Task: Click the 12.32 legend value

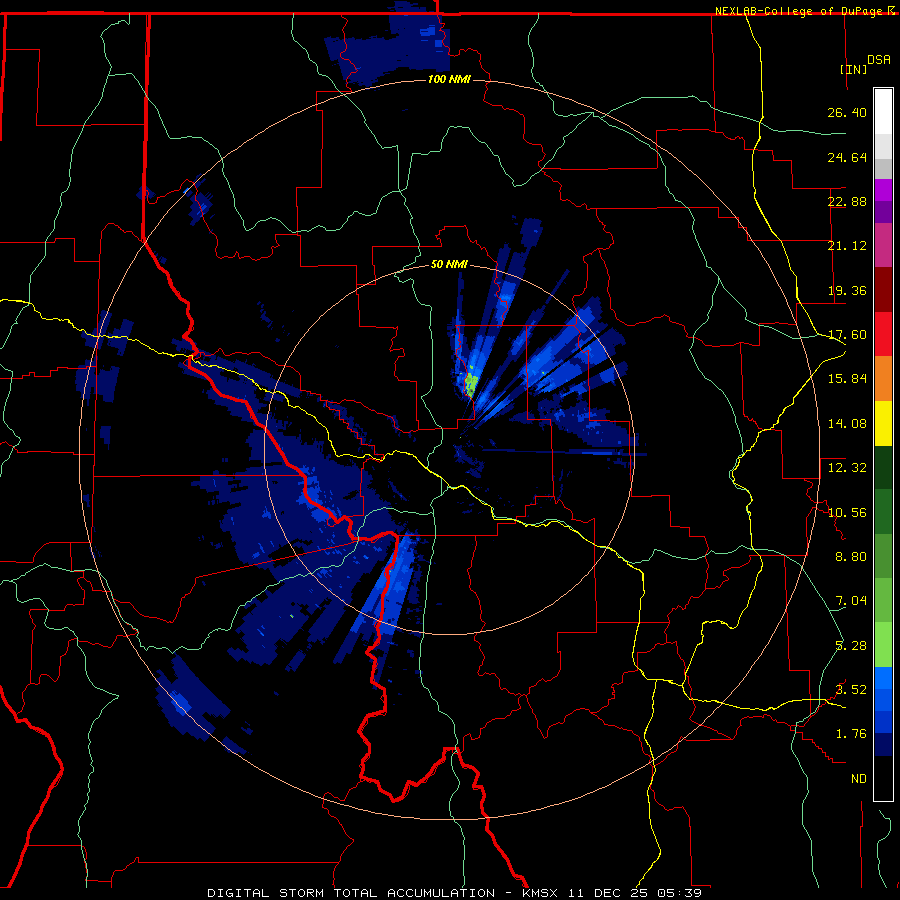Action: pos(847,468)
